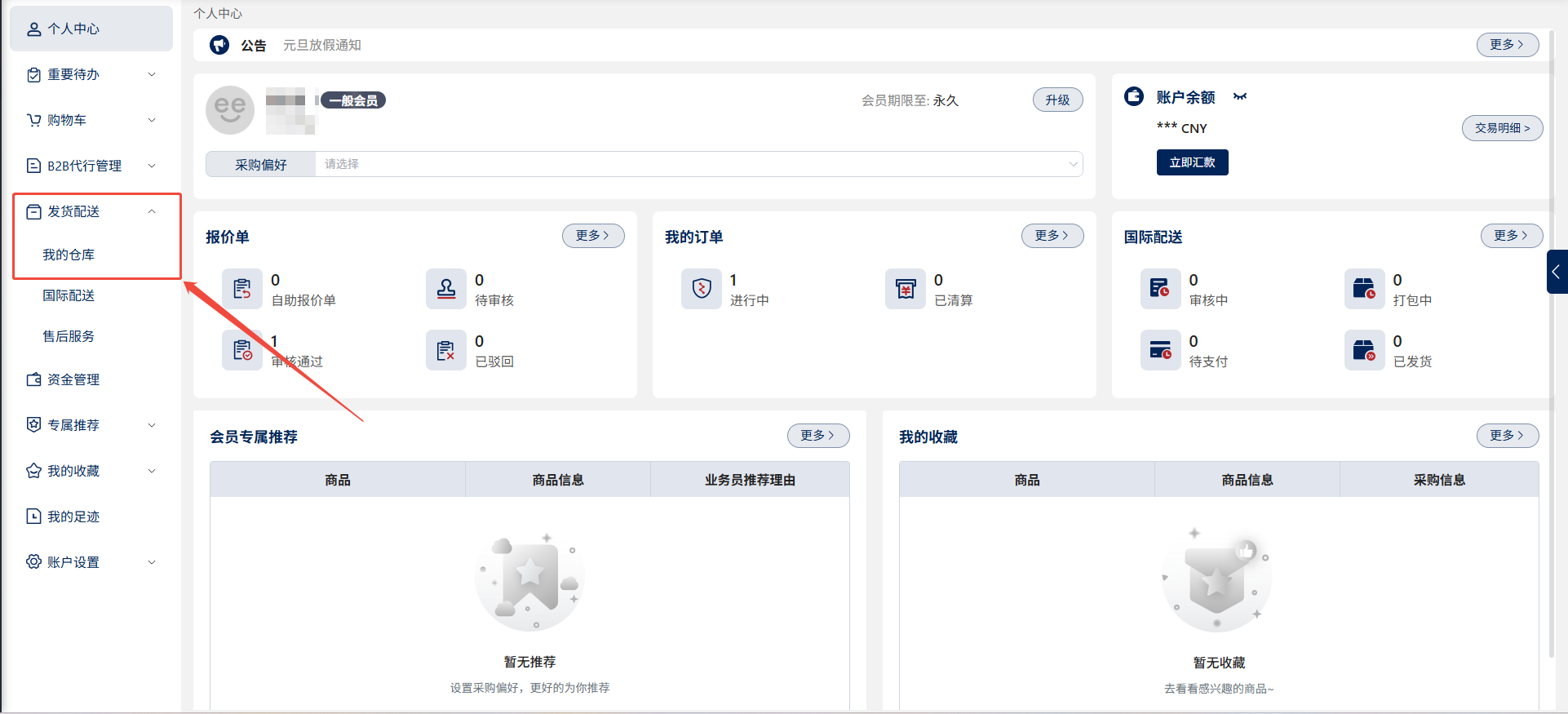Open 交易明细 transaction details
This screenshot has height=714, width=1568.
click(1502, 128)
